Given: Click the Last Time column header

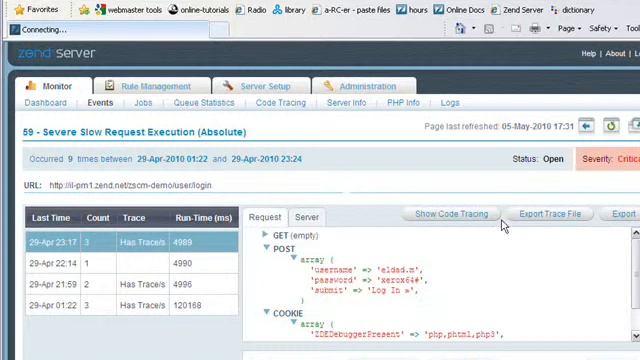Looking at the screenshot, I should [x=51, y=218].
